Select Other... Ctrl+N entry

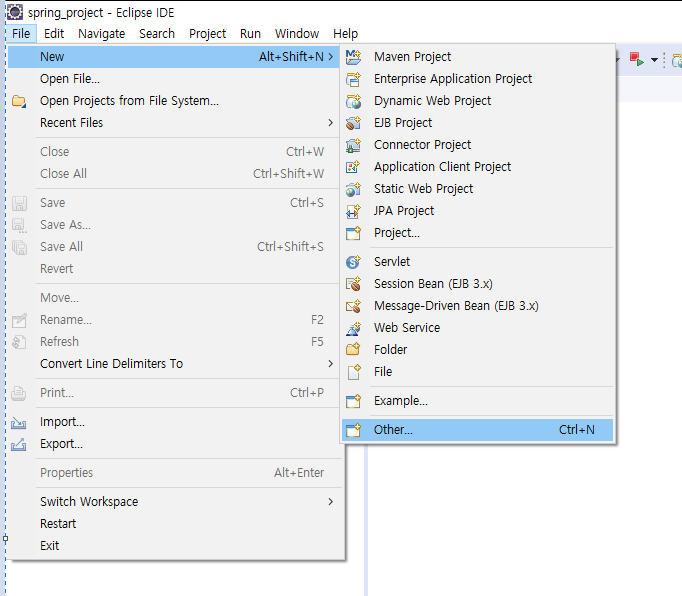(478, 430)
